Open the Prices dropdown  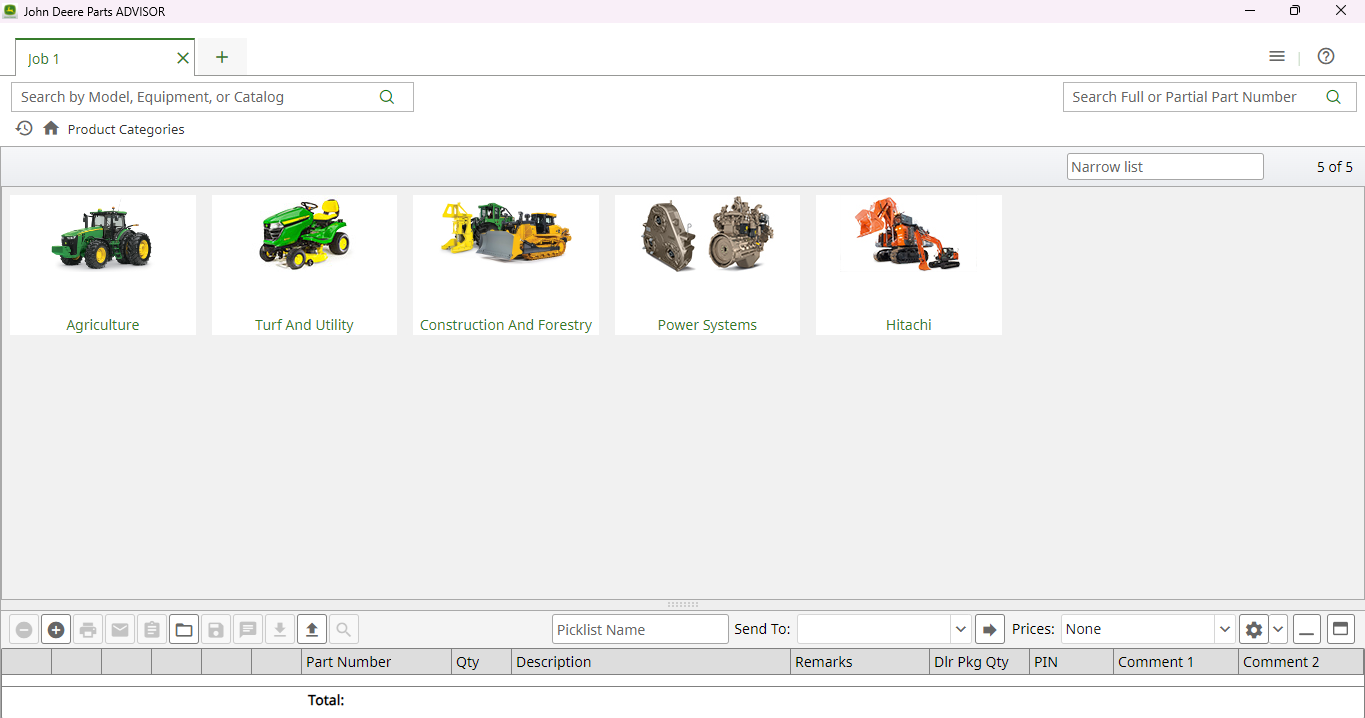point(1225,630)
